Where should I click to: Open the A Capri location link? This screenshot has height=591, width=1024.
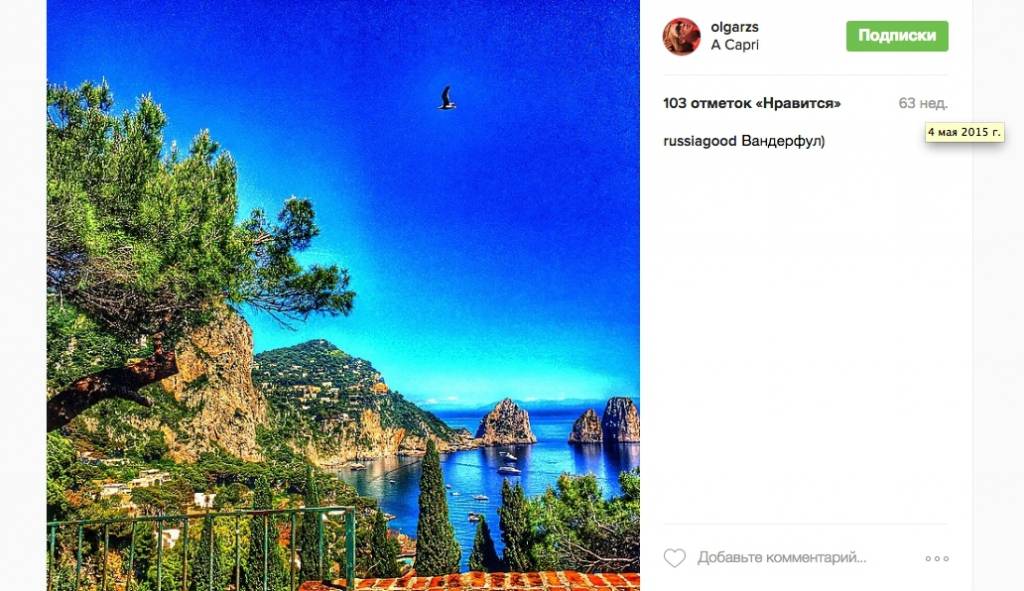tap(735, 45)
